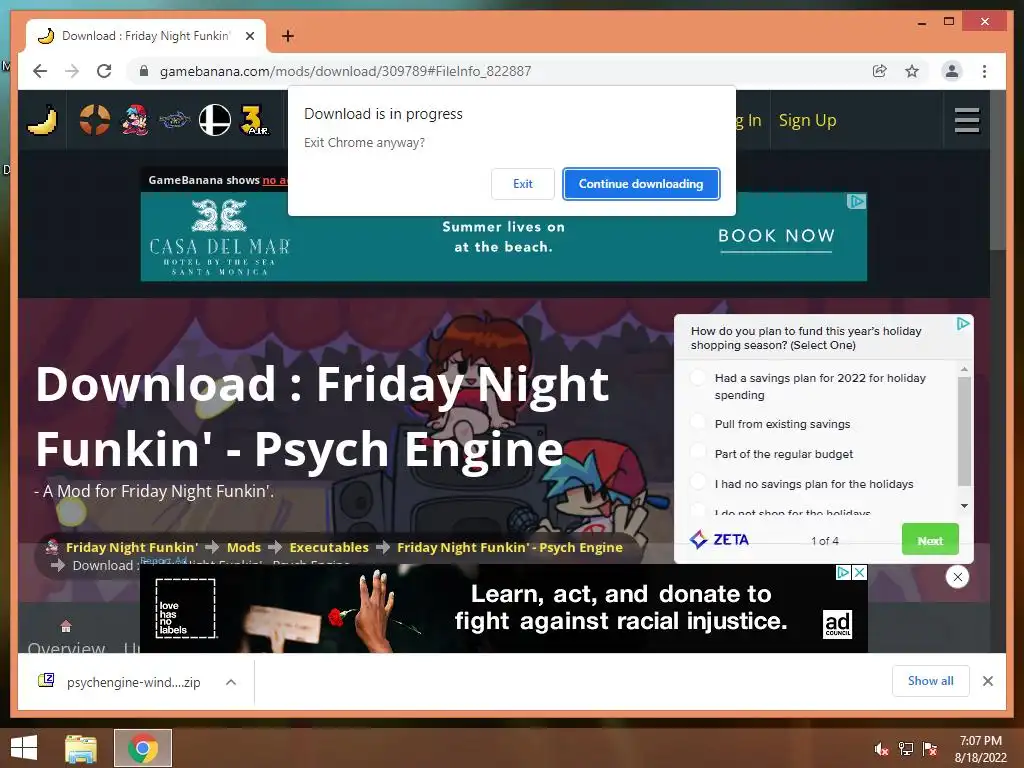Open Chrome's three-dot menu

tap(984, 71)
